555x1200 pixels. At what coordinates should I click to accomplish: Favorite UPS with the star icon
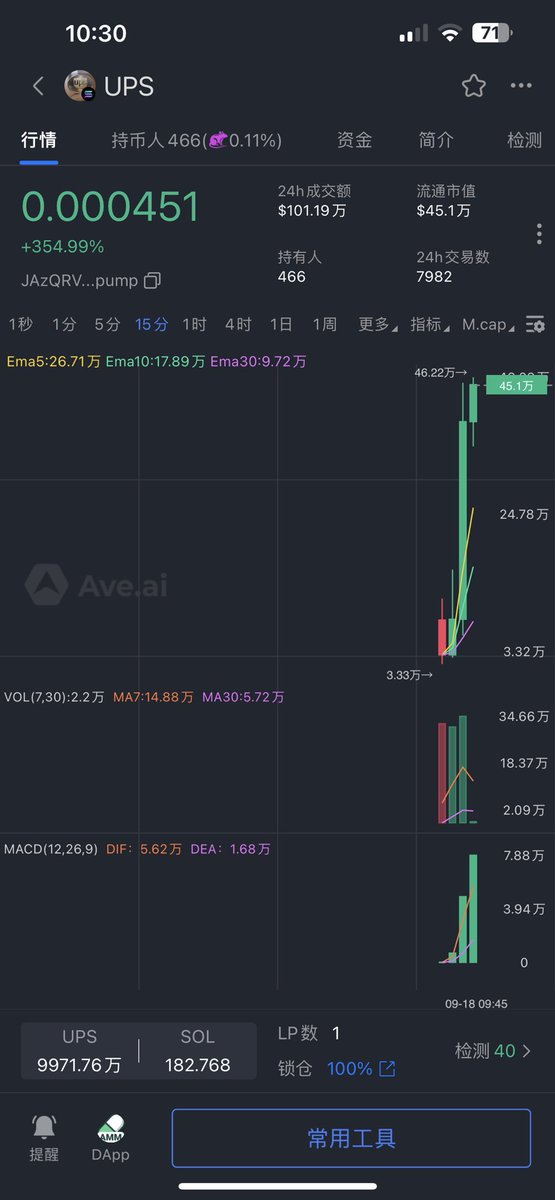point(474,86)
